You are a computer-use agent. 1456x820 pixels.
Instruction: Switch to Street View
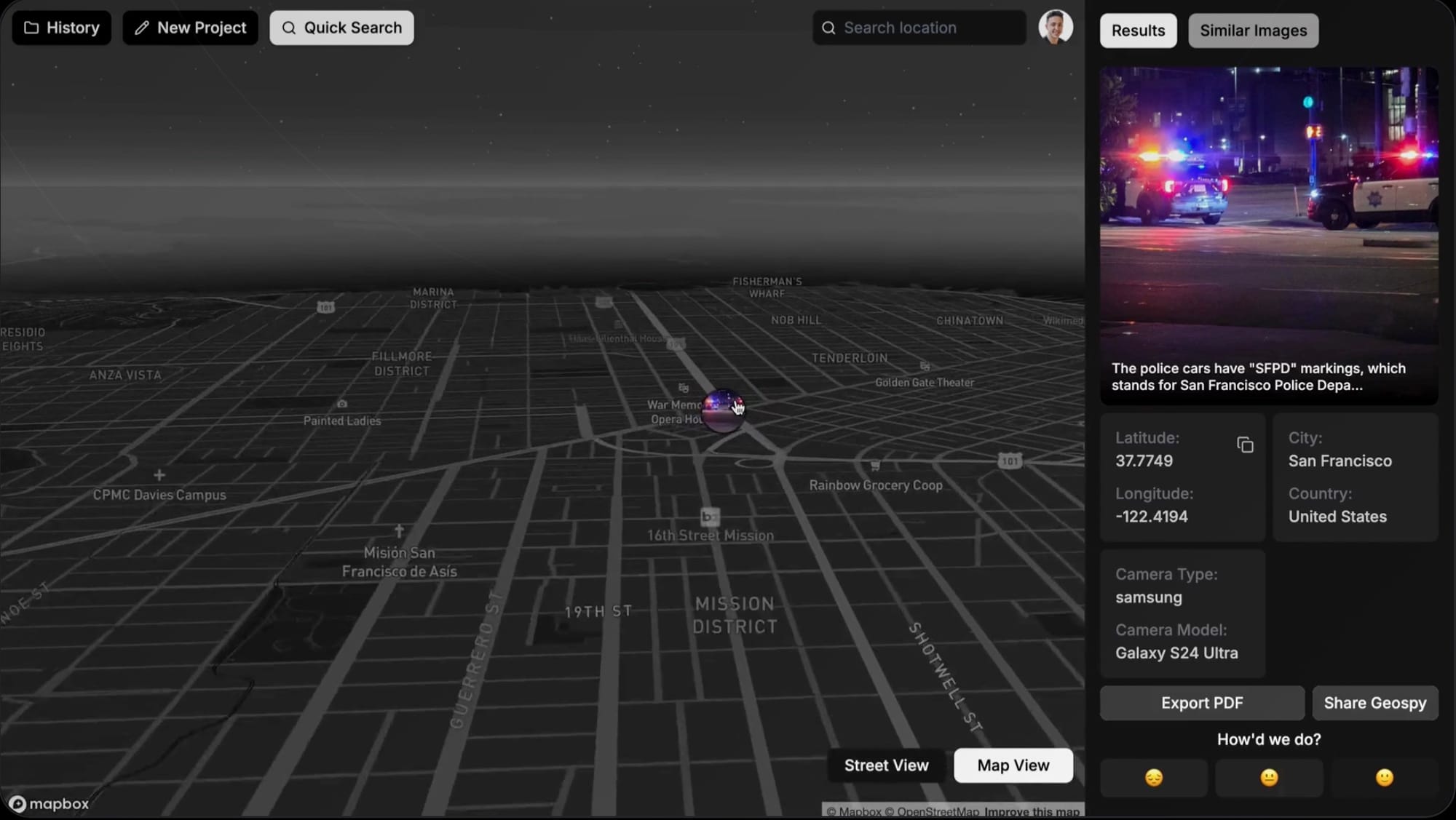tap(886, 765)
